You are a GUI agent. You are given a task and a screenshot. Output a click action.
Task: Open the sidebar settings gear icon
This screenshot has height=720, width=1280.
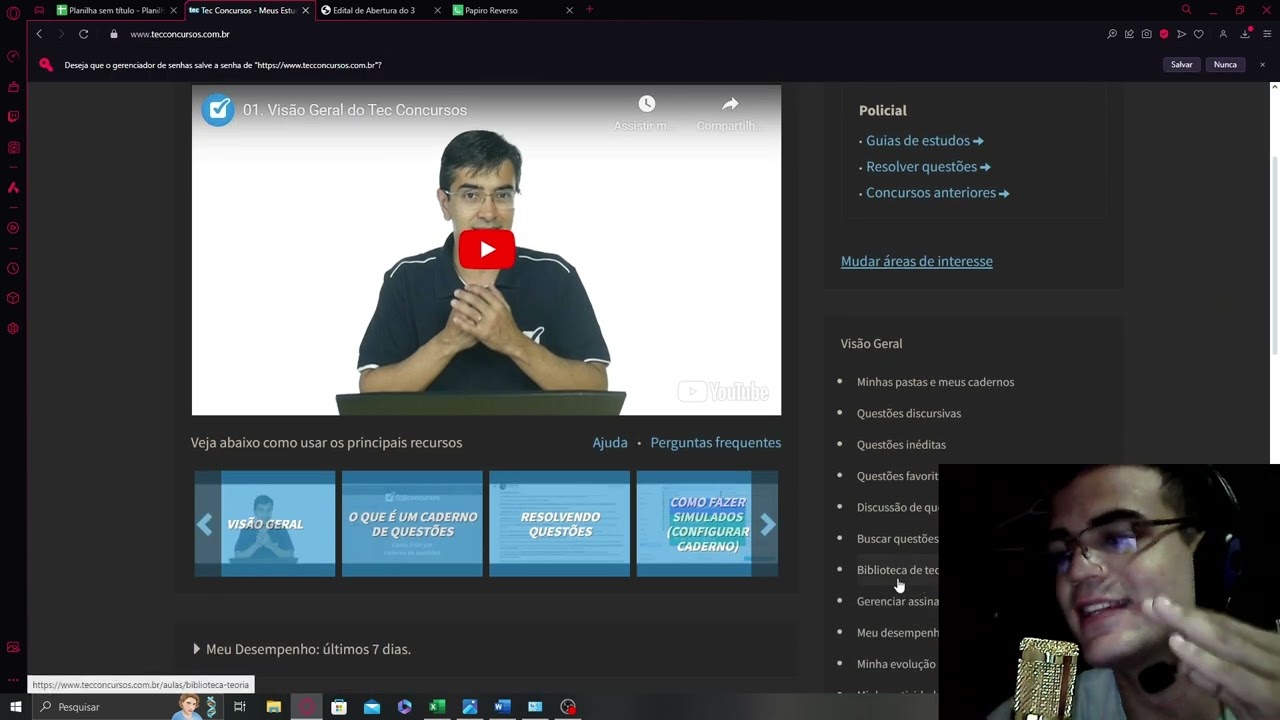click(13, 328)
